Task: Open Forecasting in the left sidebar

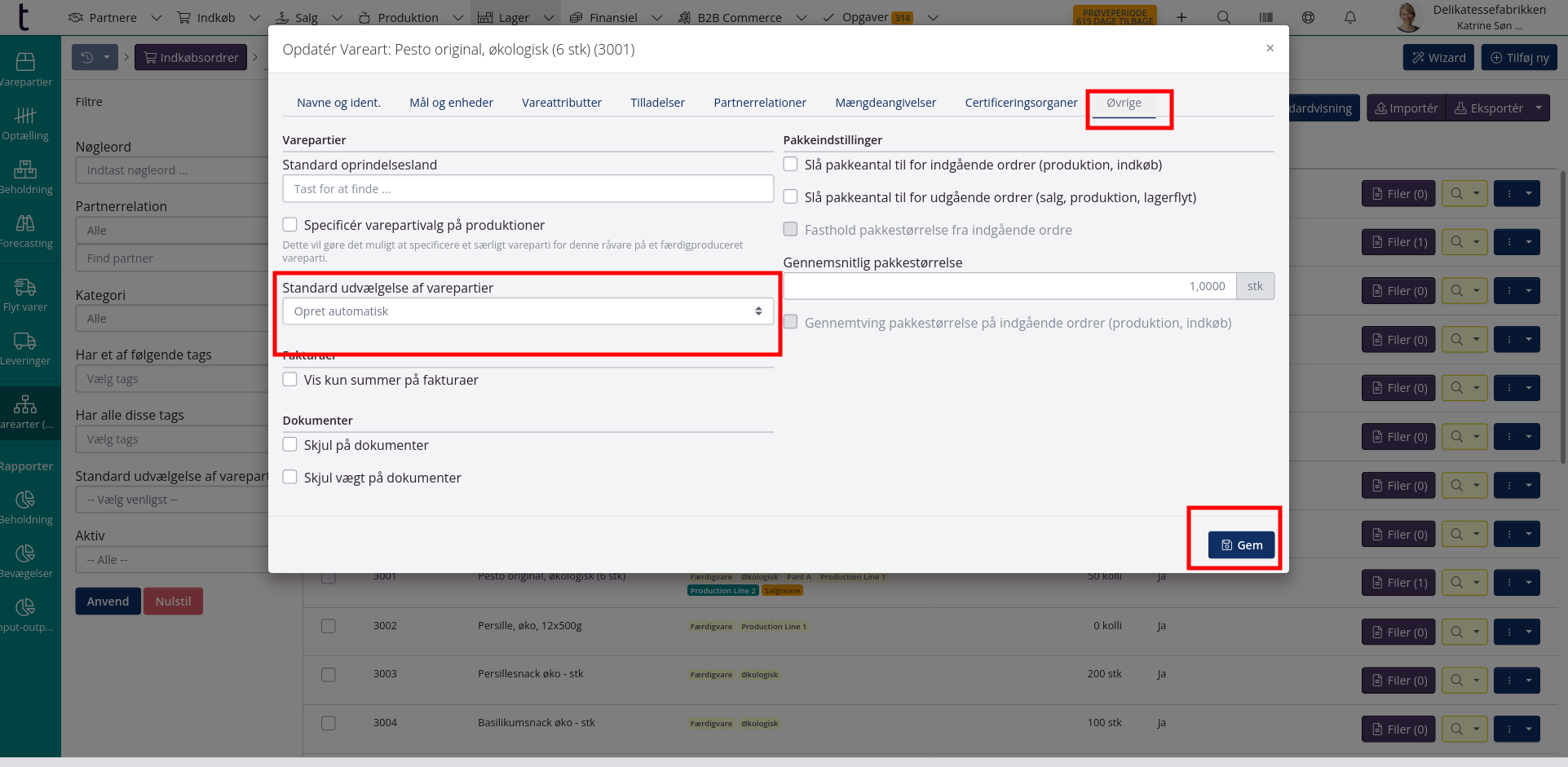Action: pyautogui.click(x=25, y=223)
